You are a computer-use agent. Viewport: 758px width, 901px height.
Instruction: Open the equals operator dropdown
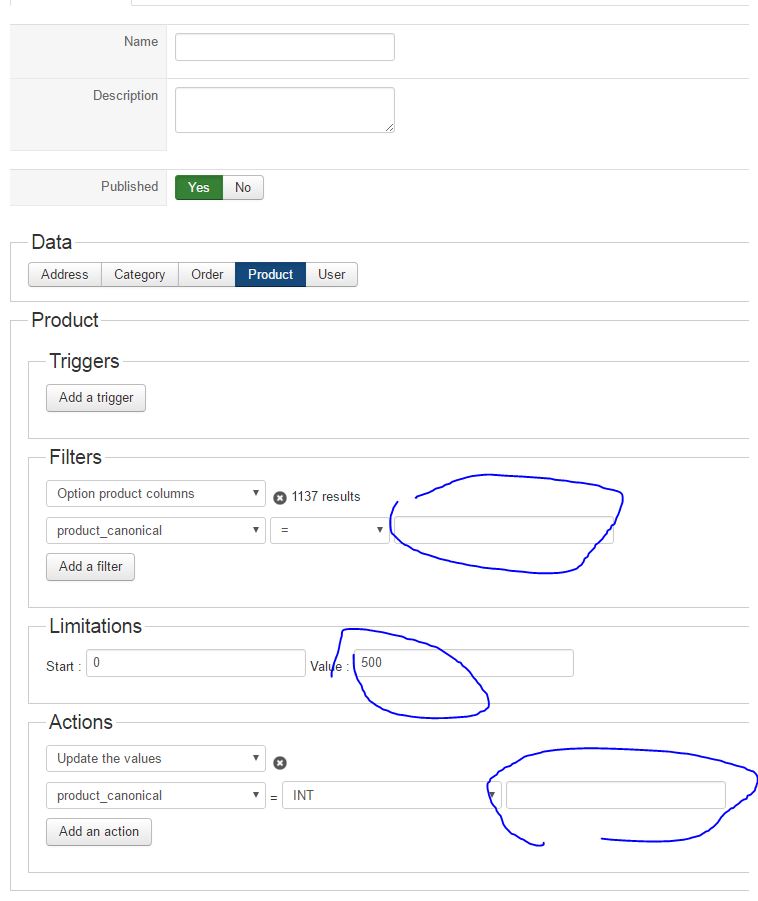click(x=329, y=530)
